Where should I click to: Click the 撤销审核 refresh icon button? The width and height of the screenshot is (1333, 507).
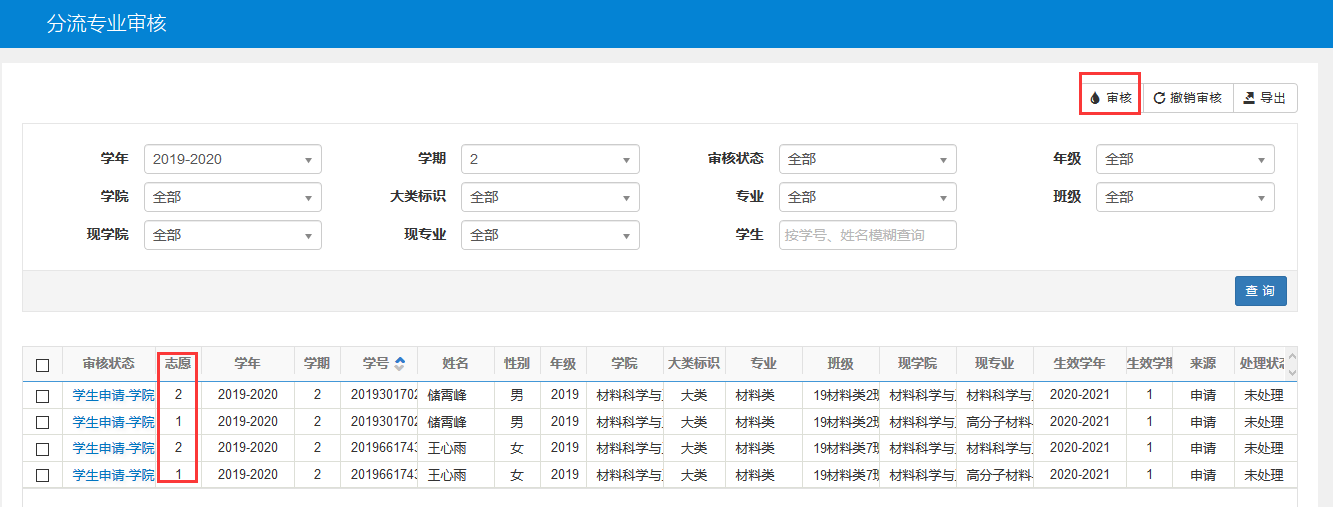tap(1188, 98)
